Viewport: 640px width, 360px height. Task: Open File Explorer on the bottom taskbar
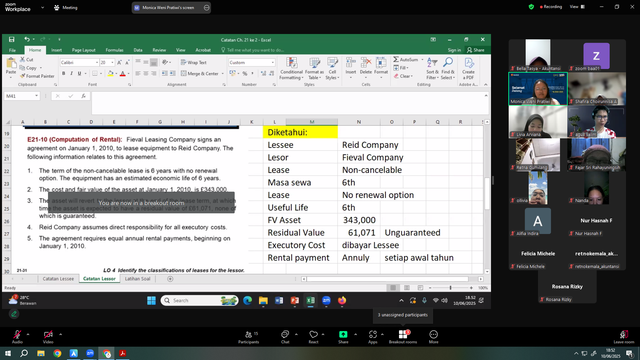click(41, 353)
